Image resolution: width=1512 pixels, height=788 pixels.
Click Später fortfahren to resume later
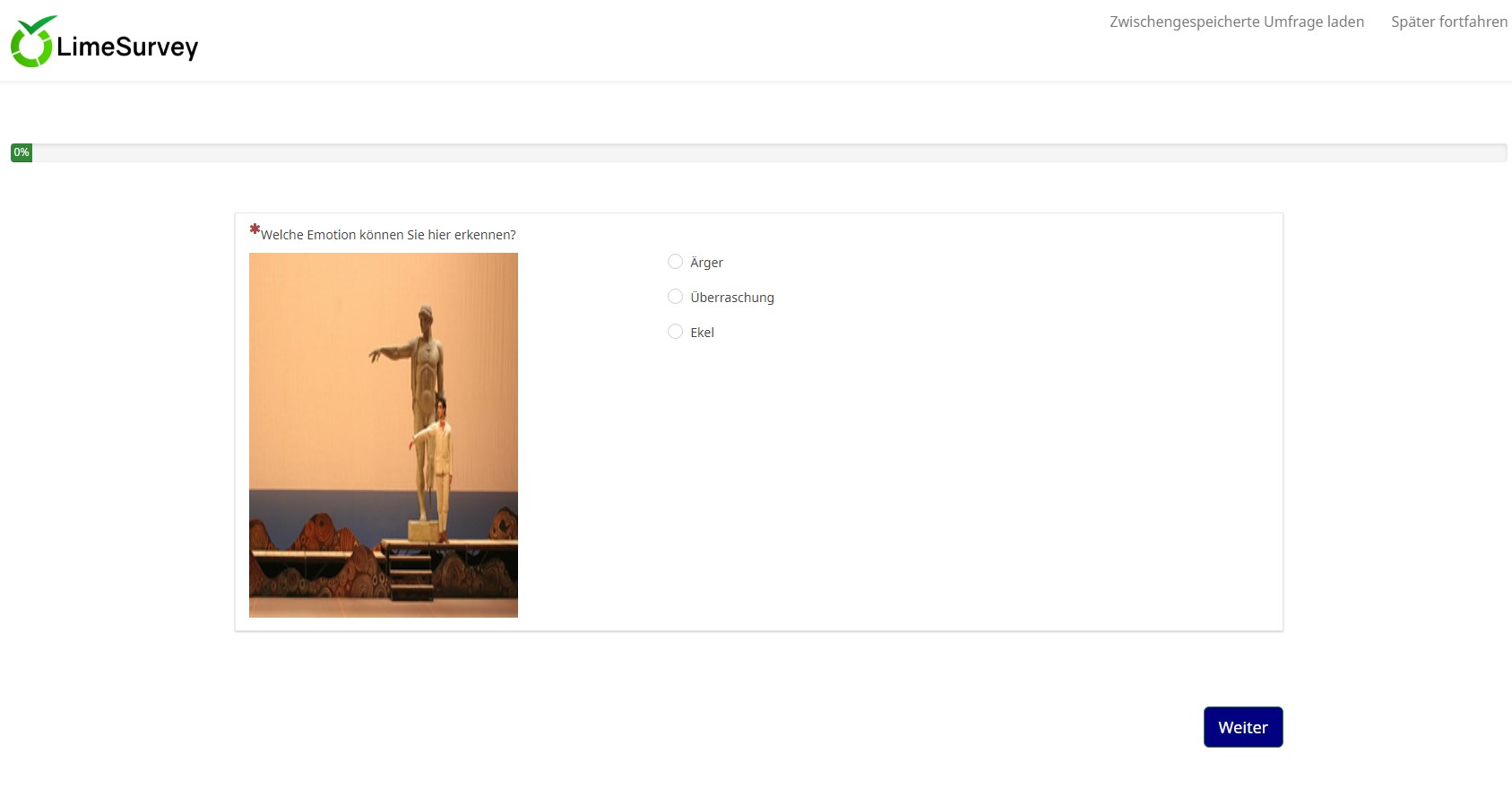click(1448, 22)
